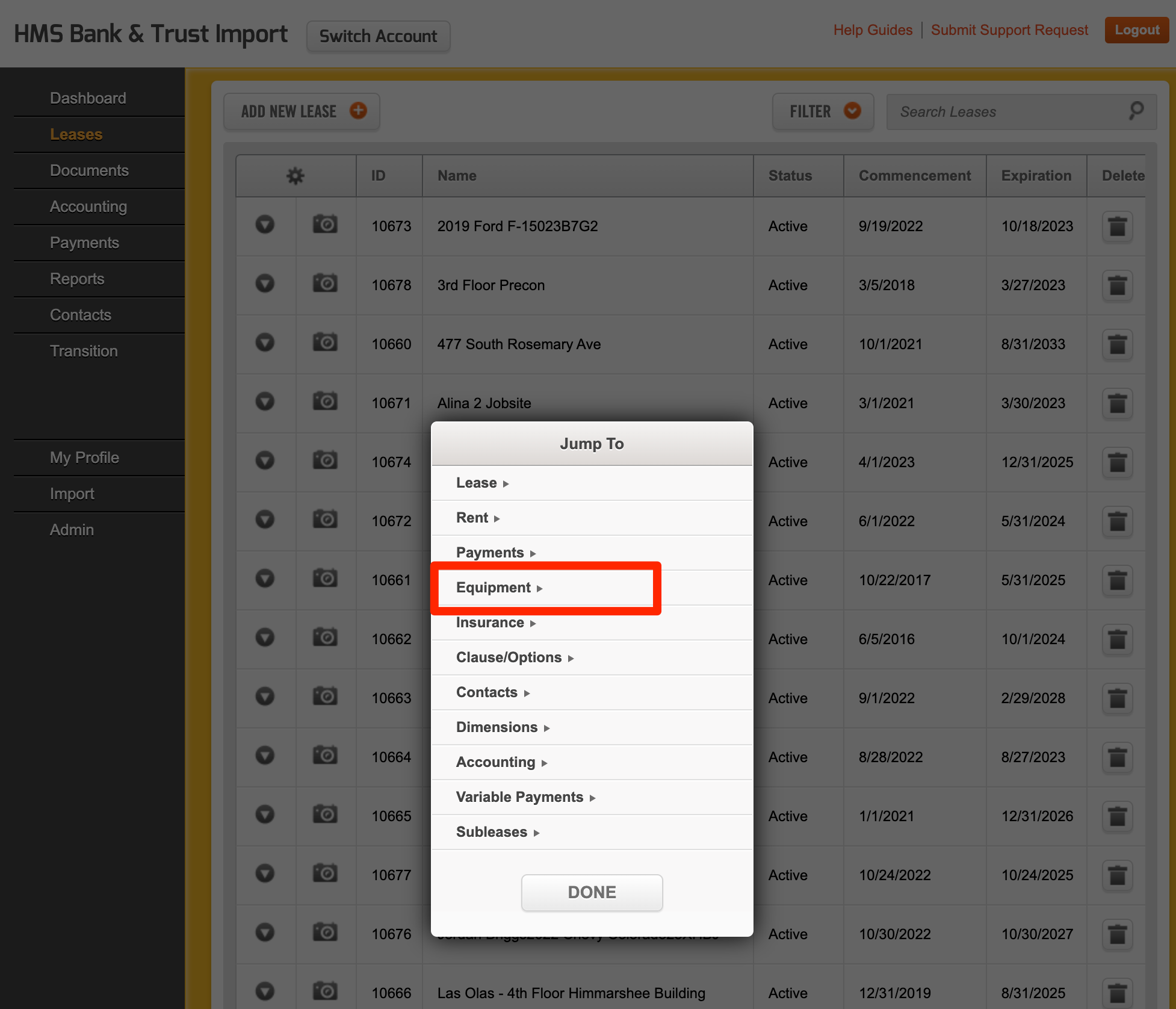Screen dimensions: 1176x1009
Task: Open camera icon for lease 10673
Action: coord(325,225)
